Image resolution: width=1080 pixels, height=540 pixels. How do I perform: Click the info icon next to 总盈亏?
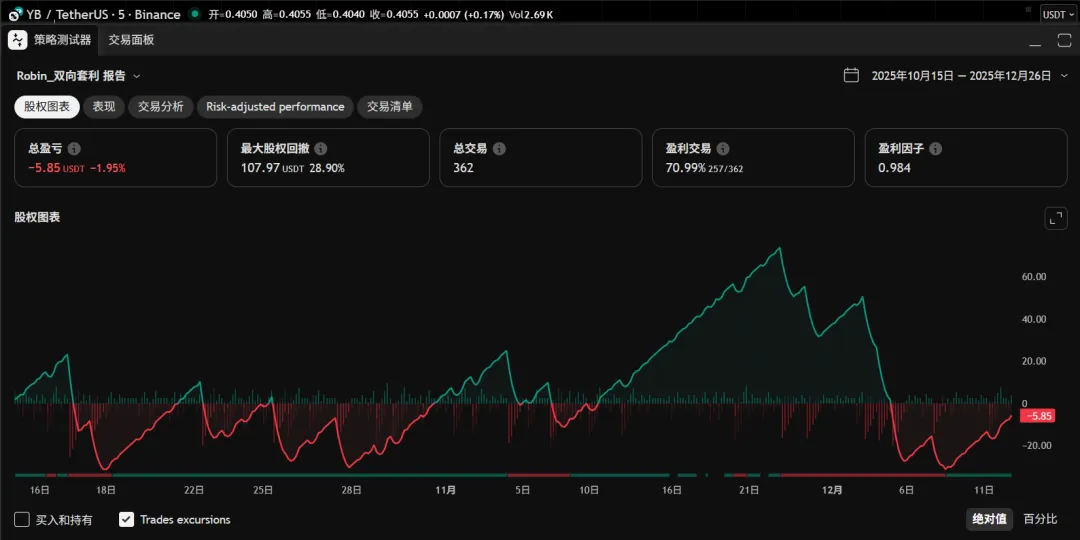[x=74, y=148]
